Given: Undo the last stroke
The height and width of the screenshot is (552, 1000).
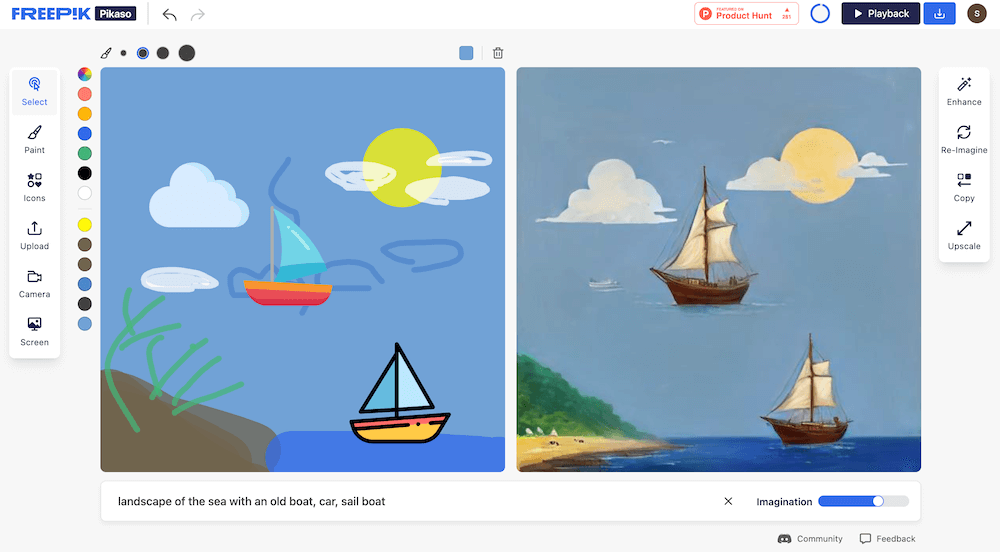Looking at the screenshot, I should click(169, 14).
